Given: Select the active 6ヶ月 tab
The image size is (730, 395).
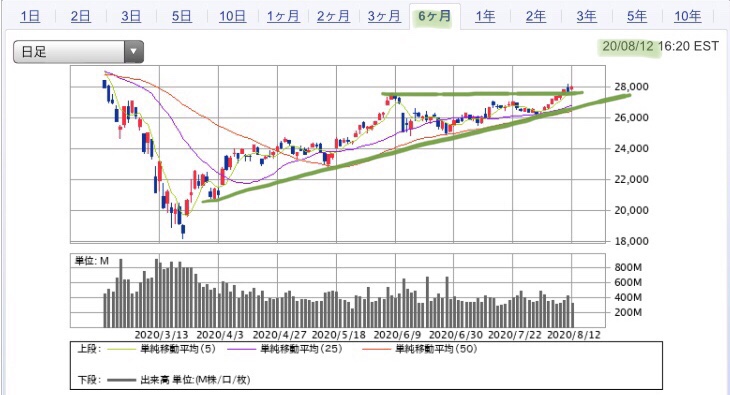Looking at the screenshot, I should pos(434,16).
